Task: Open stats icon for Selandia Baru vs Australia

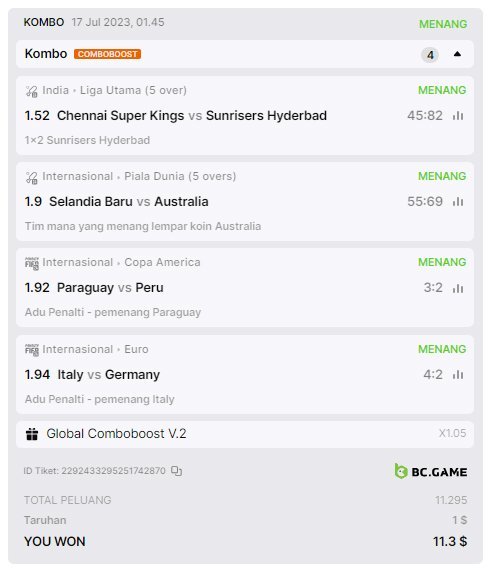Action: [458, 201]
